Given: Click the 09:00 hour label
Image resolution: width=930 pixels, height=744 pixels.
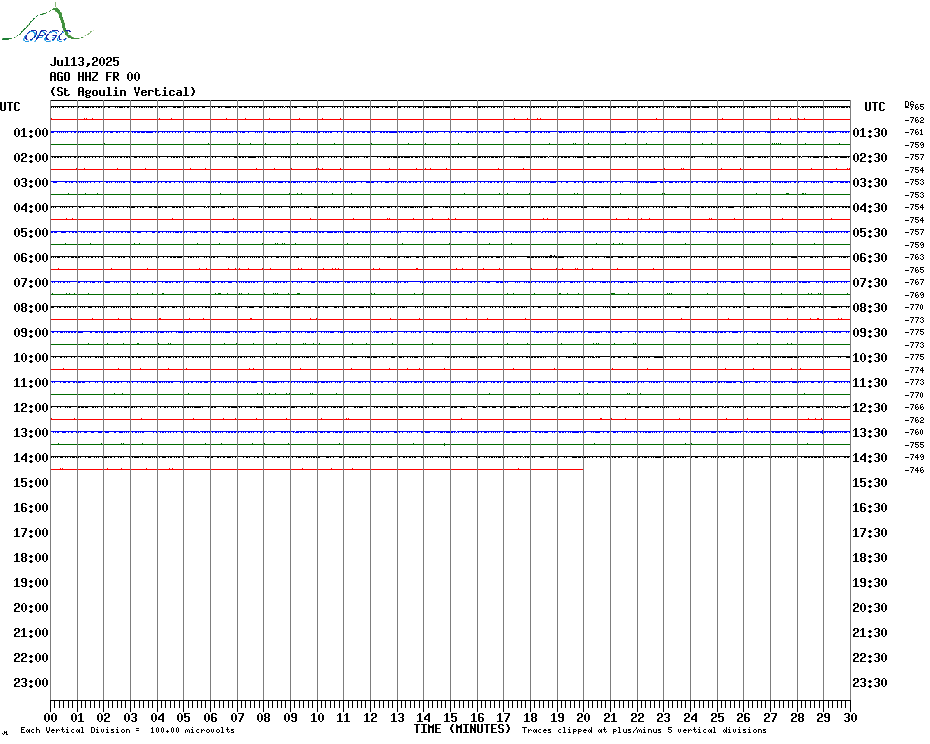Looking at the screenshot, I should point(31,332).
